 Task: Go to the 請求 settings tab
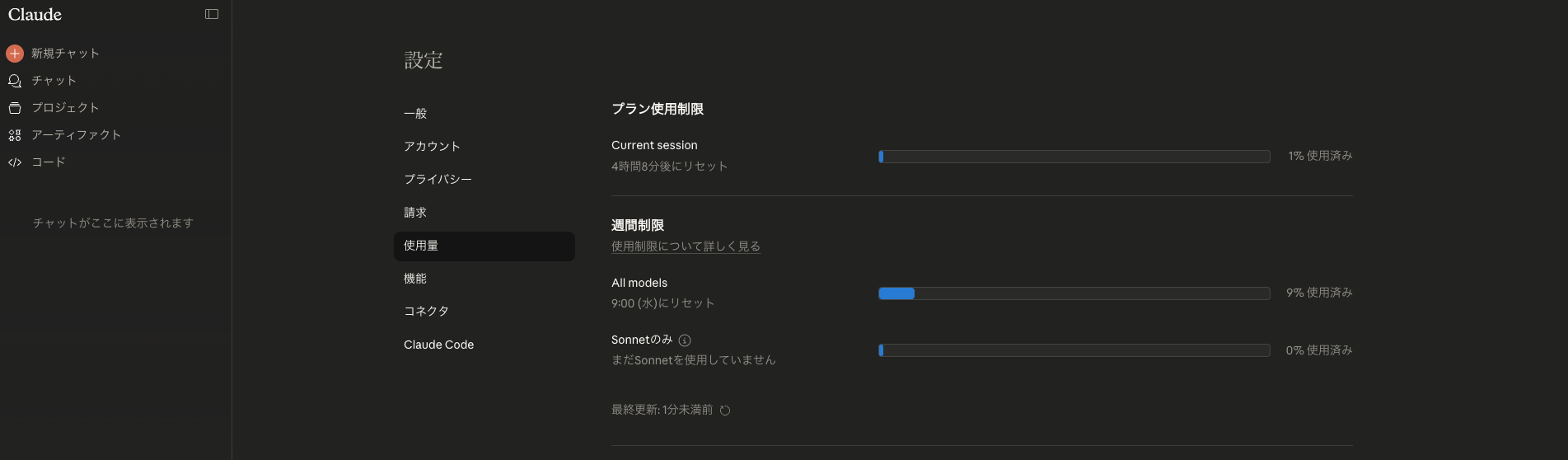[415, 213]
